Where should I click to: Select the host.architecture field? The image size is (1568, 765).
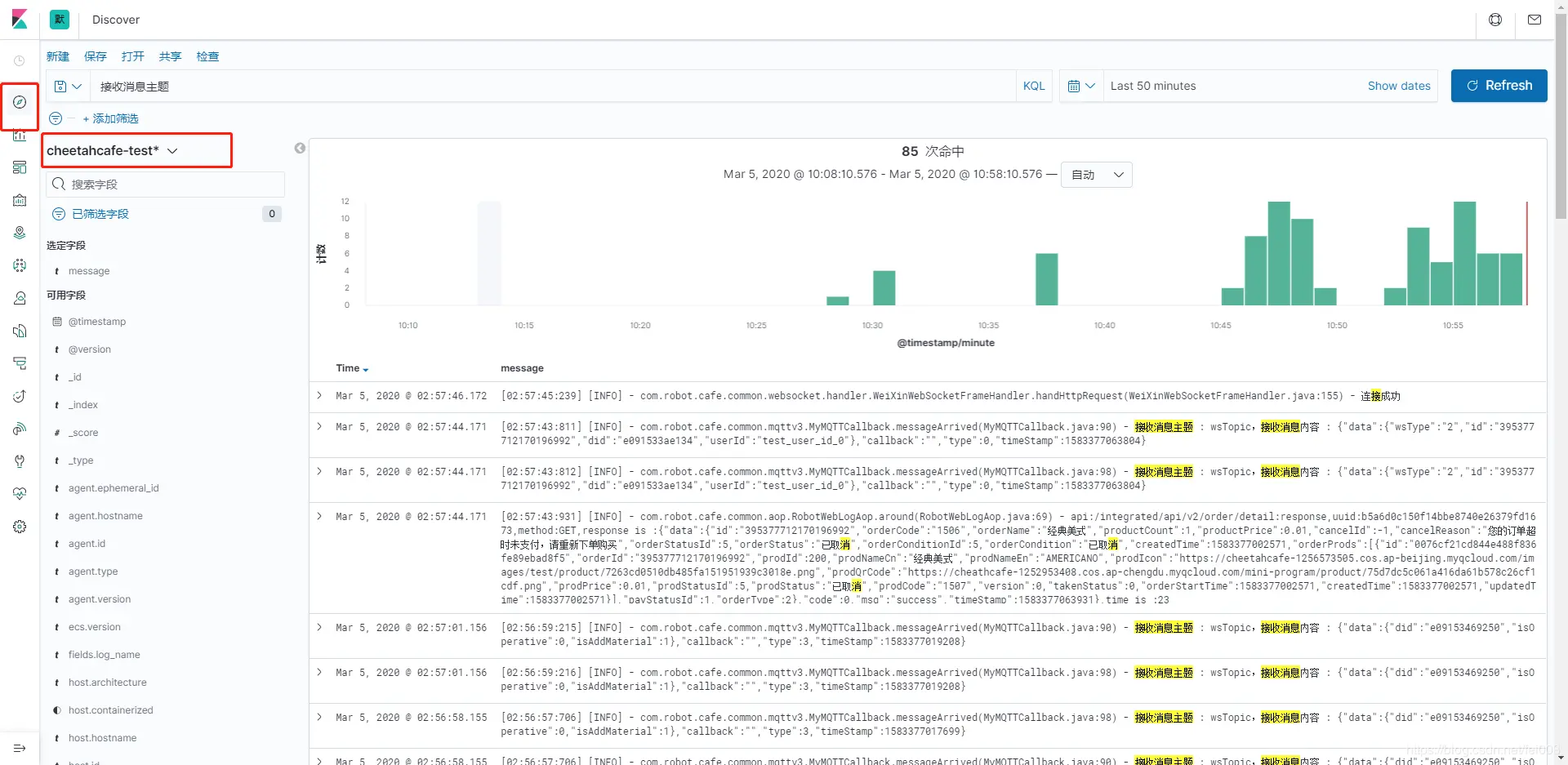108,683
